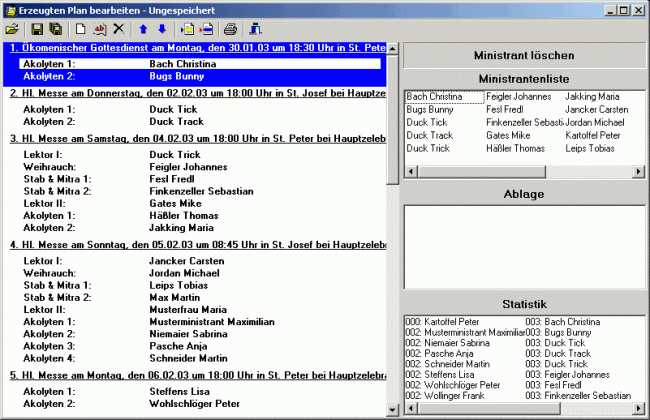Select Häßler Thomas in Ministrantenliste
Screen dimensions: 650x420
coord(515,148)
